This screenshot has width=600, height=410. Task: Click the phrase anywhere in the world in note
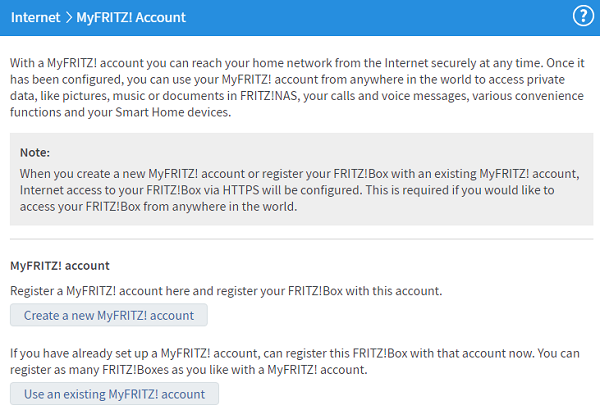[x=234, y=206]
